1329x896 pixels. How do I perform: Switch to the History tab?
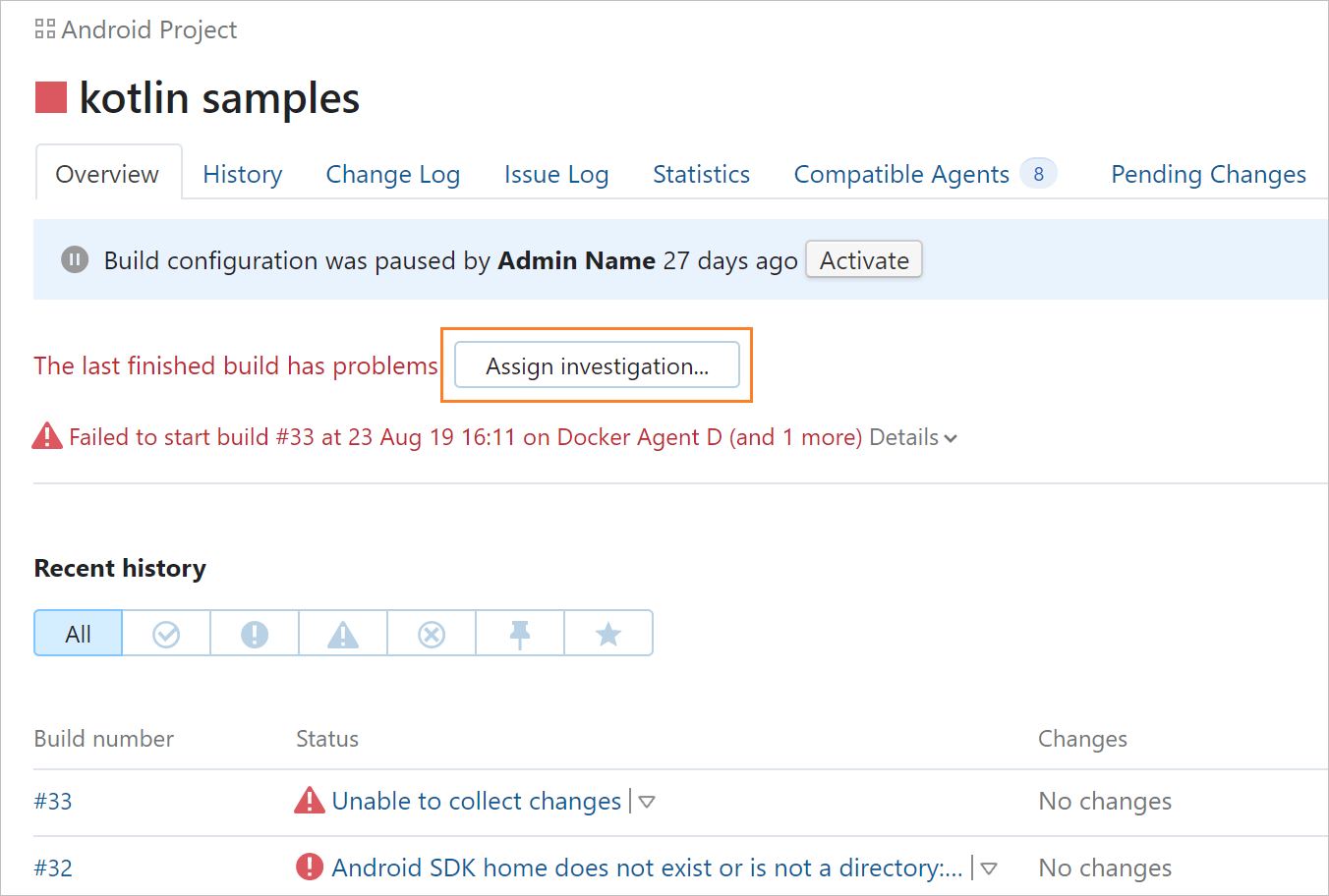pyautogui.click(x=242, y=174)
